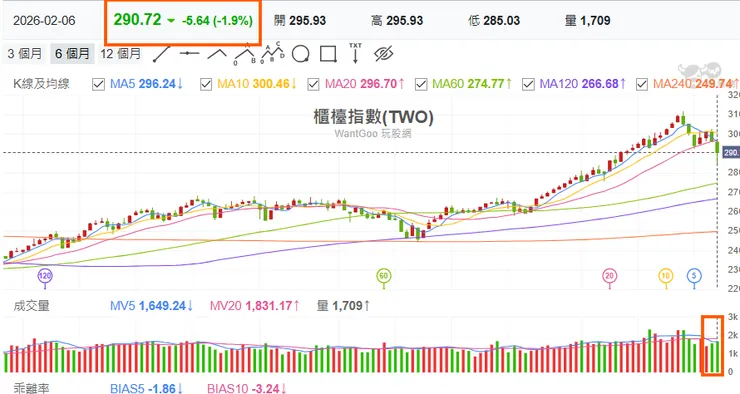740x394 pixels.
Task: Click the green 60 marker on chart
Action: pos(384,277)
